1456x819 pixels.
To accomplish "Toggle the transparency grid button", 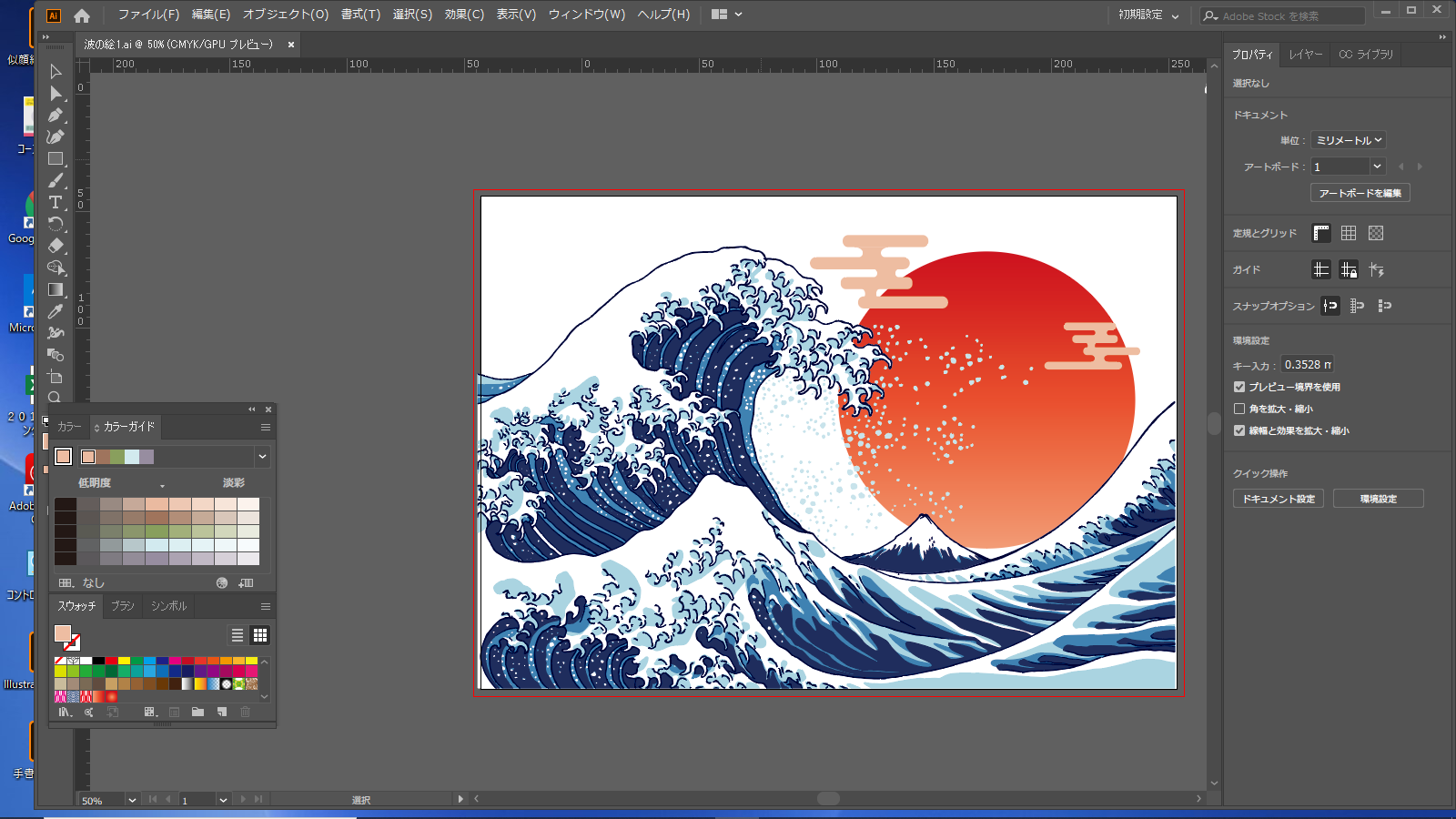I will pos(1376,233).
